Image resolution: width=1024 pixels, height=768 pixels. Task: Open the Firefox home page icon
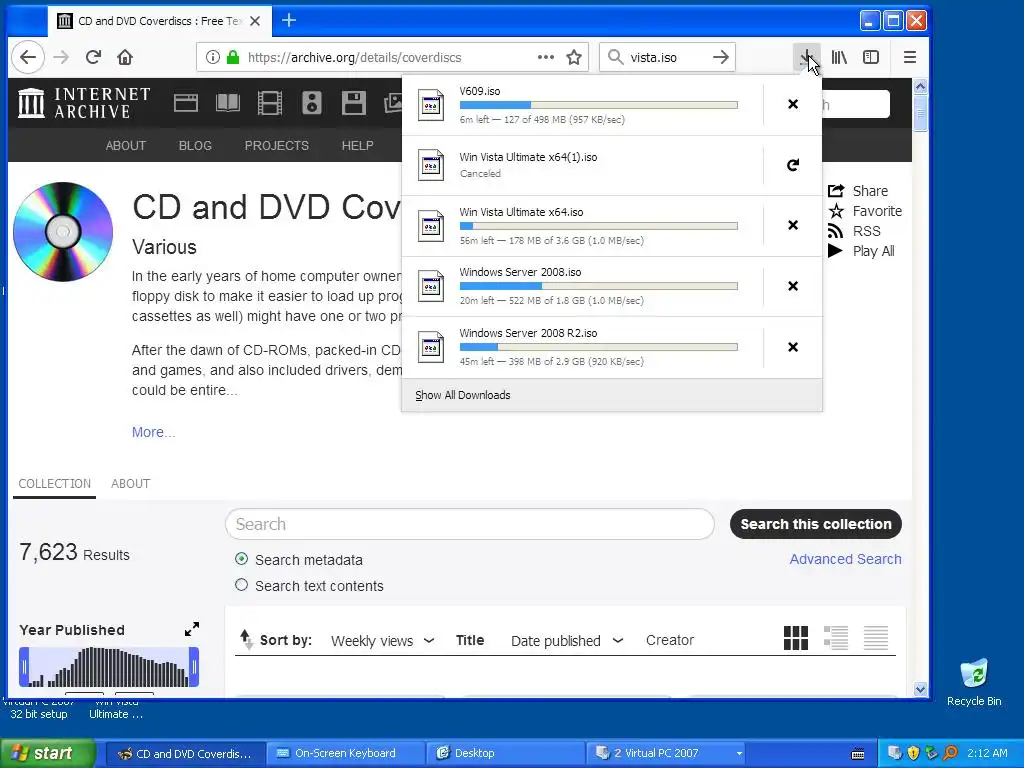(x=125, y=57)
